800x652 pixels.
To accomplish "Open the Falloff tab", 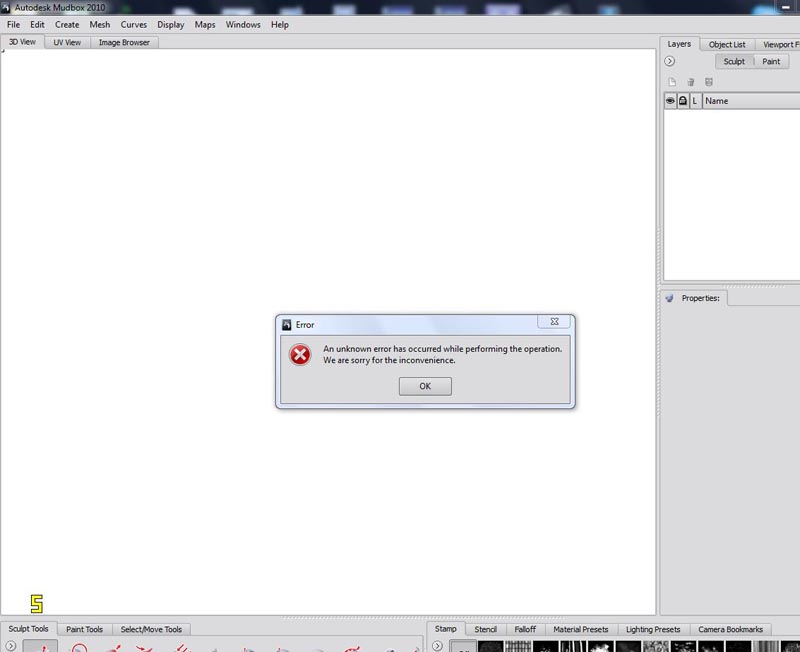I will (x=525, y=629).
